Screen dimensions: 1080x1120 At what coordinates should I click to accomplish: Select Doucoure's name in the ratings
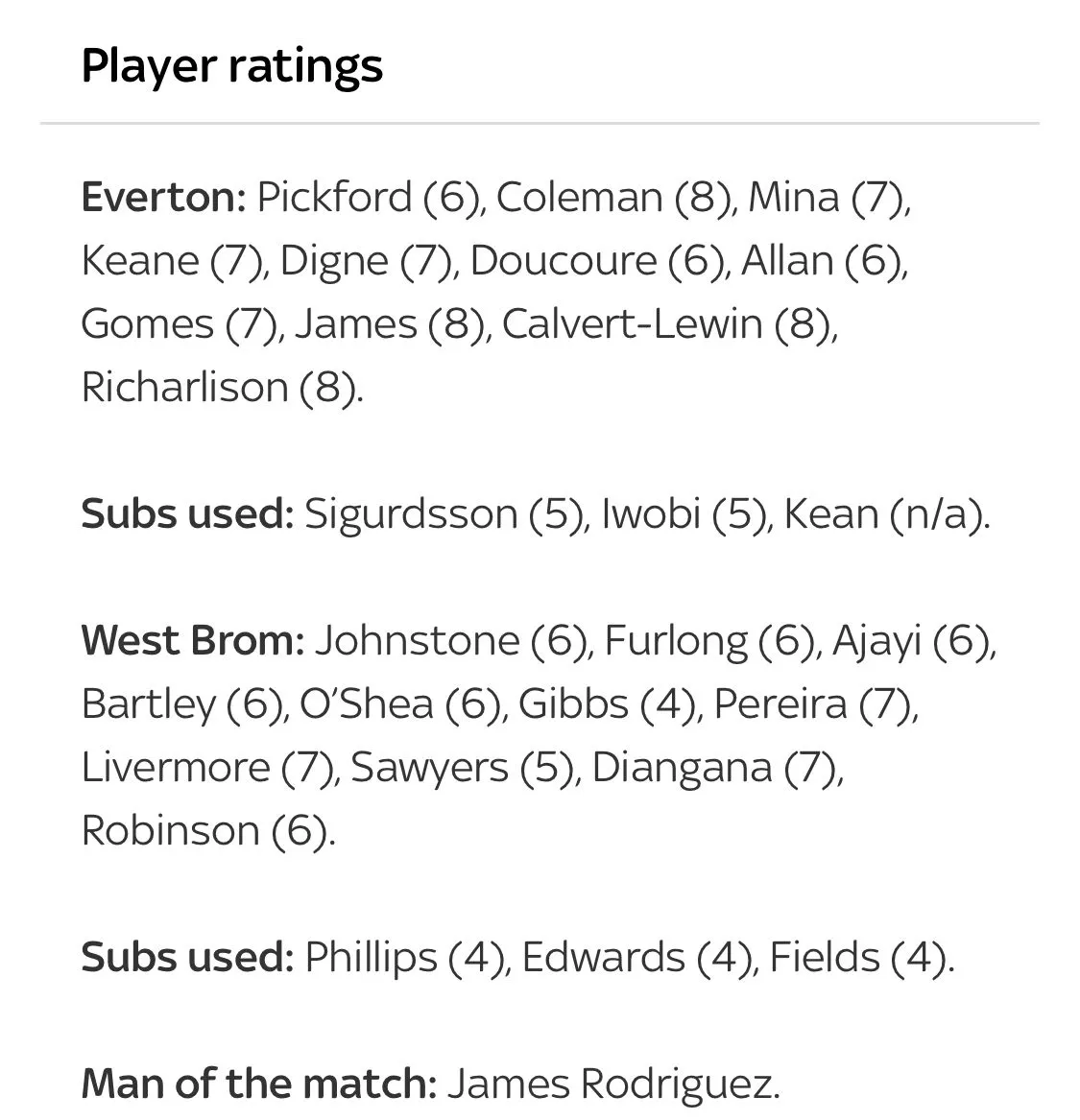pyautogui.click(x=563, y=261)
